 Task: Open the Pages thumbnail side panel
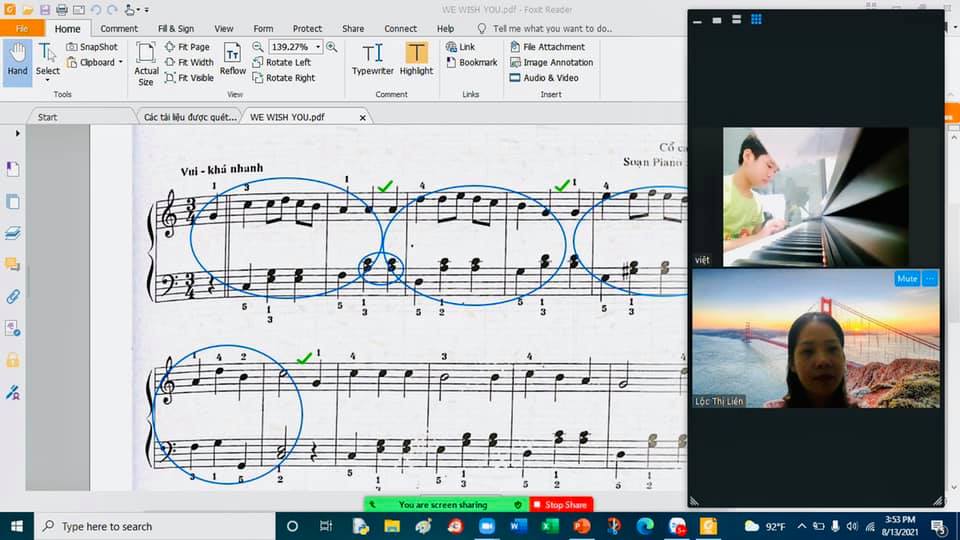click(x=13, y=201)
